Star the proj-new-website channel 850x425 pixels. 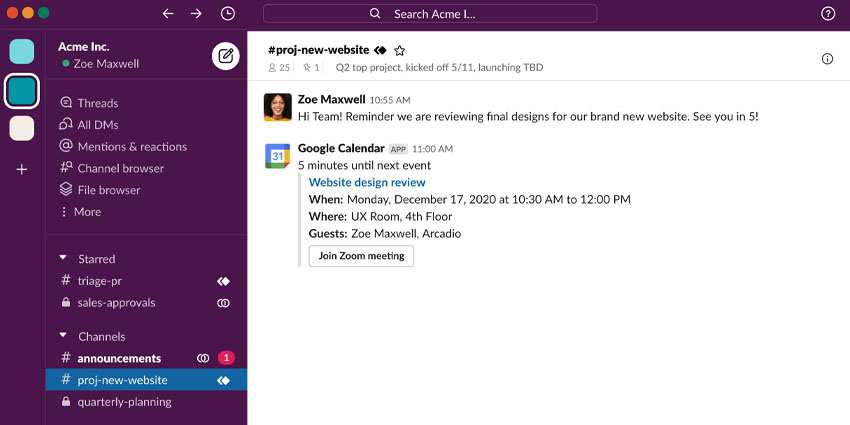[x=400, y=50]
